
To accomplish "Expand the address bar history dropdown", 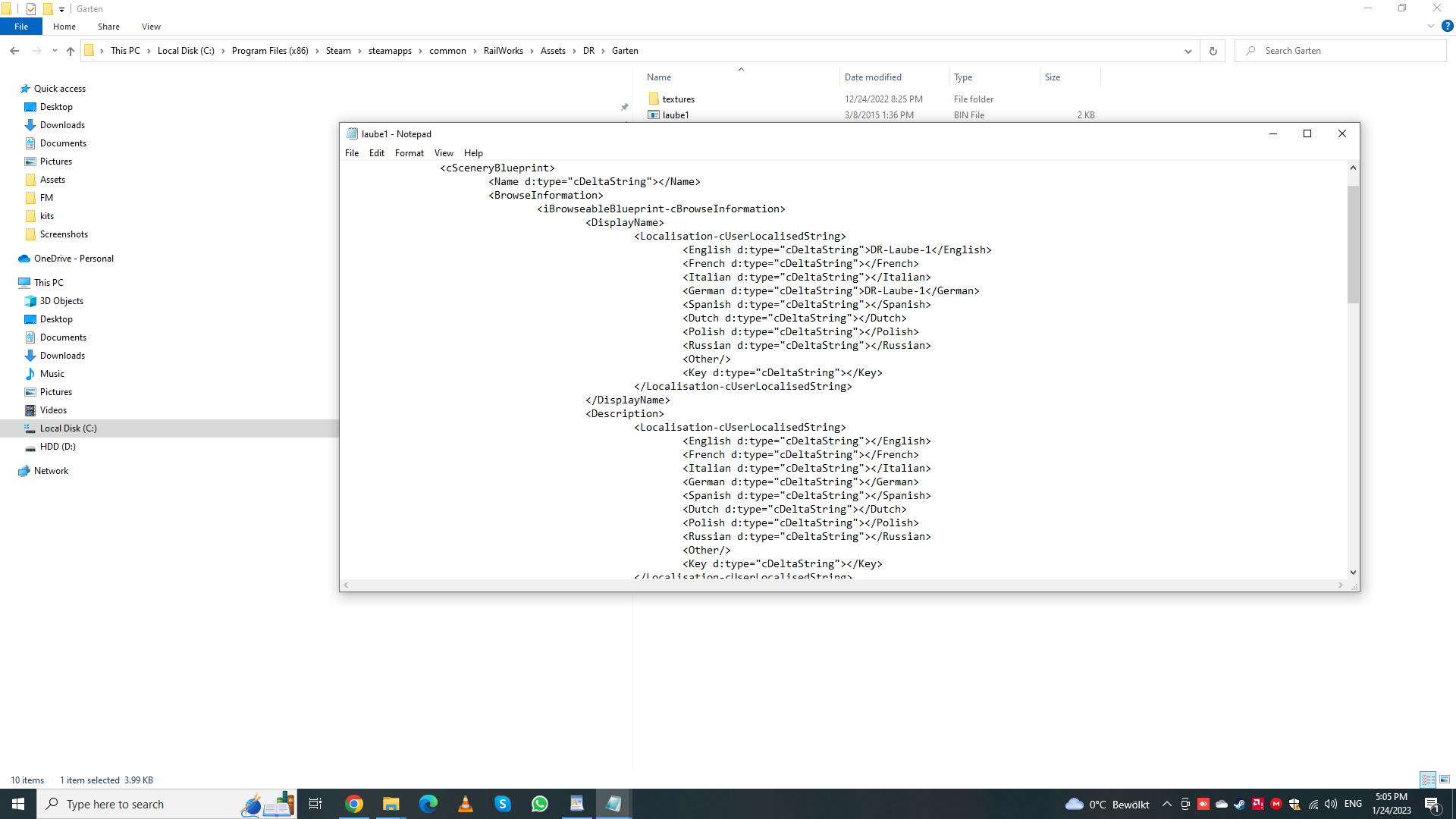I will click(1188, 51).
